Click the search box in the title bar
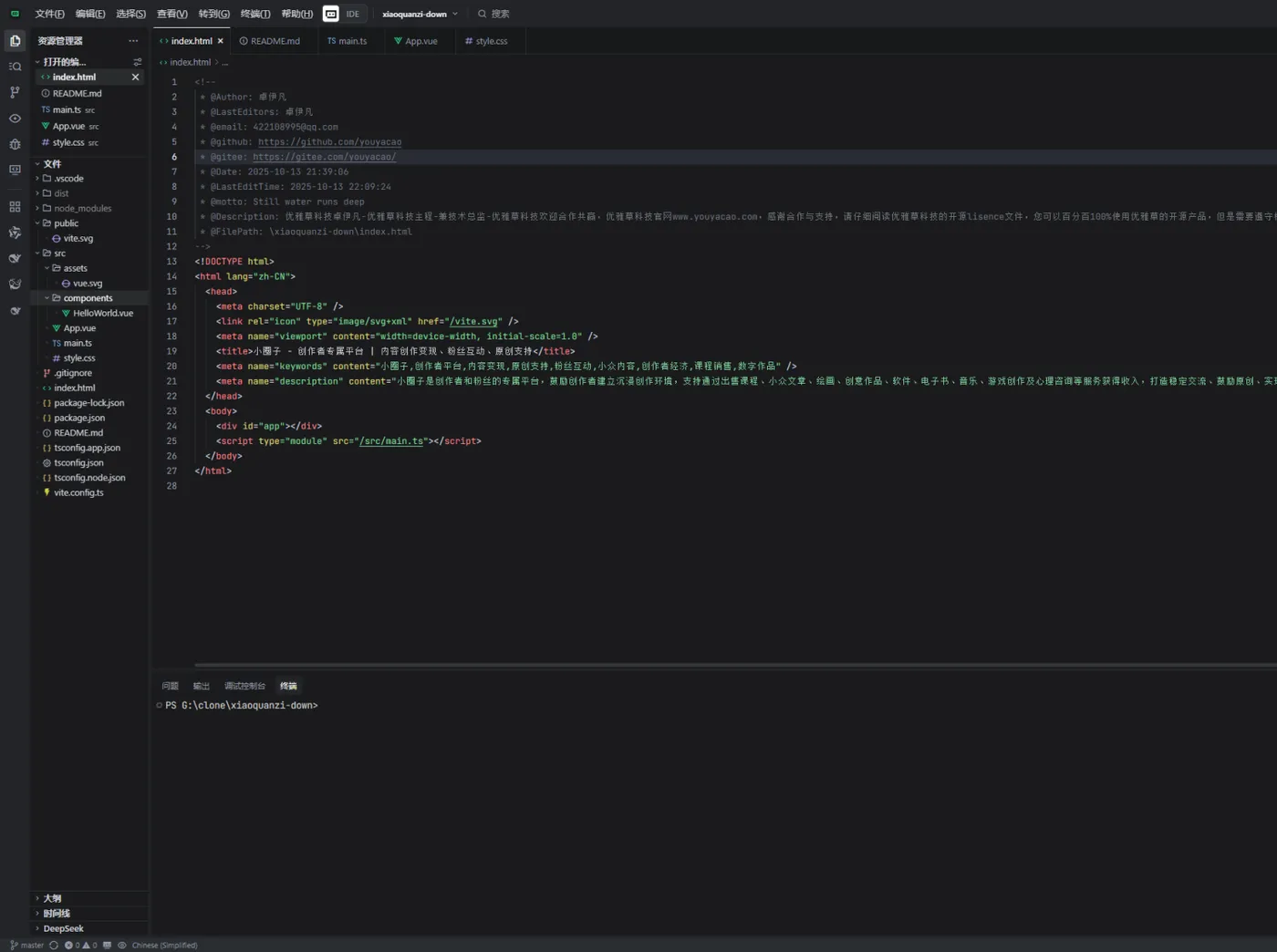1277x952 pixels. point(493,14)
